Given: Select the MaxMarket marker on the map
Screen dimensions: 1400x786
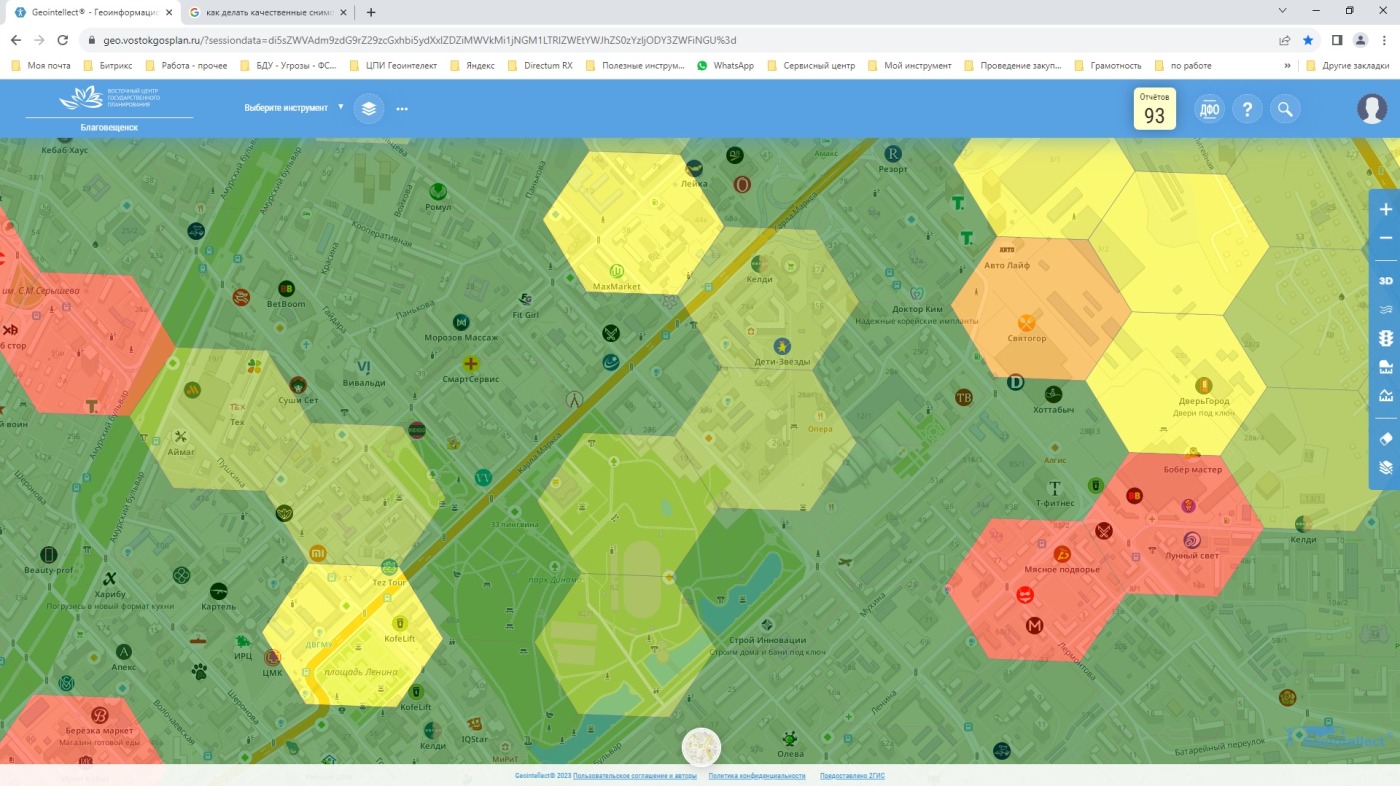Looking at the screenshot, I should 617,270.
